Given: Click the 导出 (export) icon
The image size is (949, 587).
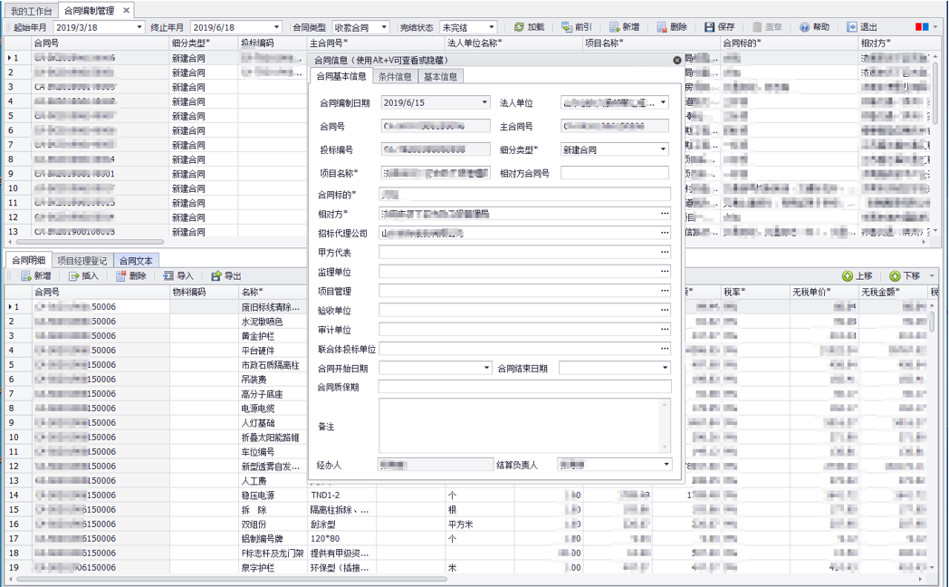Looking at the screenshot, I should pyautogui.click(x=216, y=276).
